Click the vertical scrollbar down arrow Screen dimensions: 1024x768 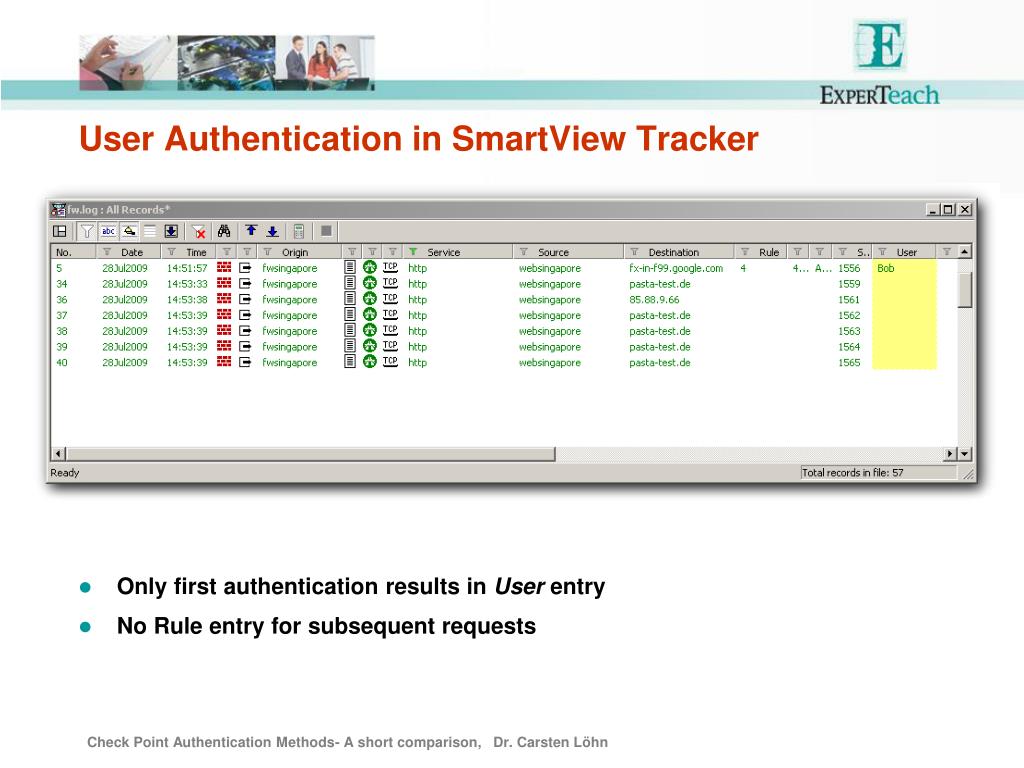(x=965, y=453)
